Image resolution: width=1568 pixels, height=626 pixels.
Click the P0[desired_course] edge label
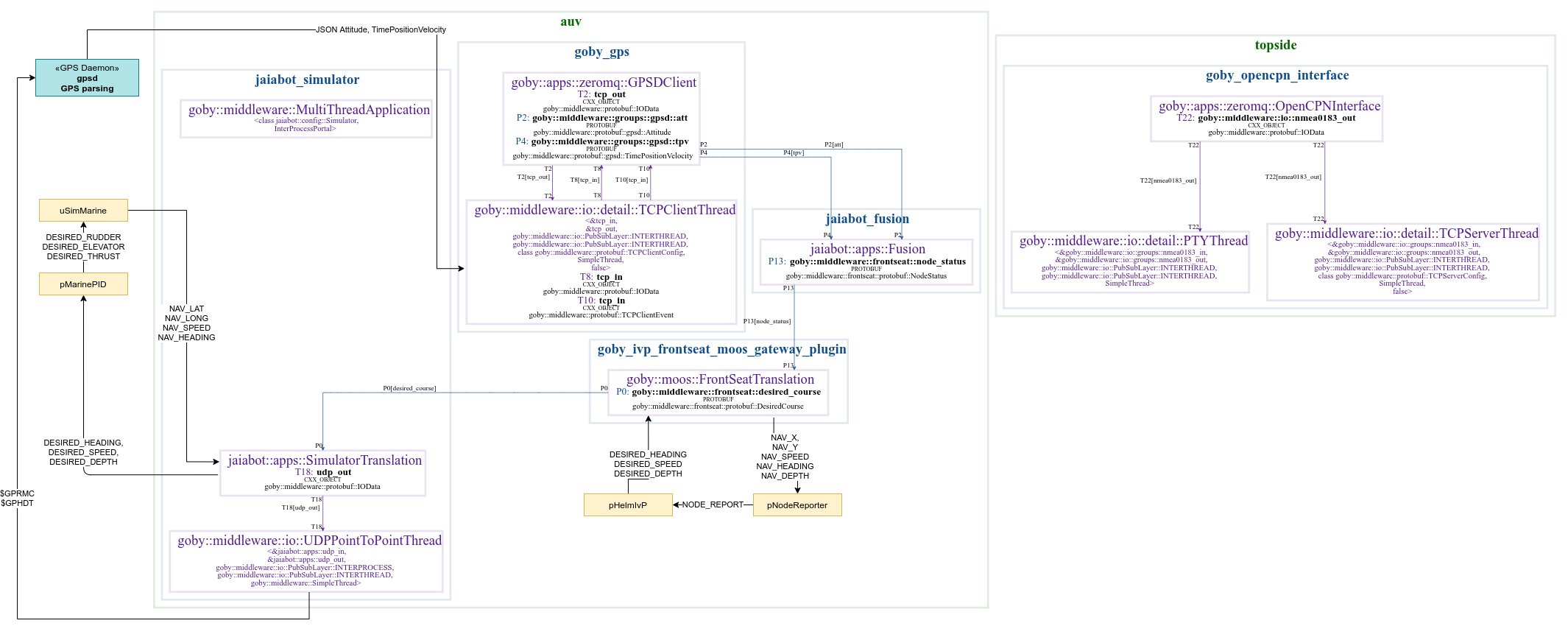coord(409,388)
